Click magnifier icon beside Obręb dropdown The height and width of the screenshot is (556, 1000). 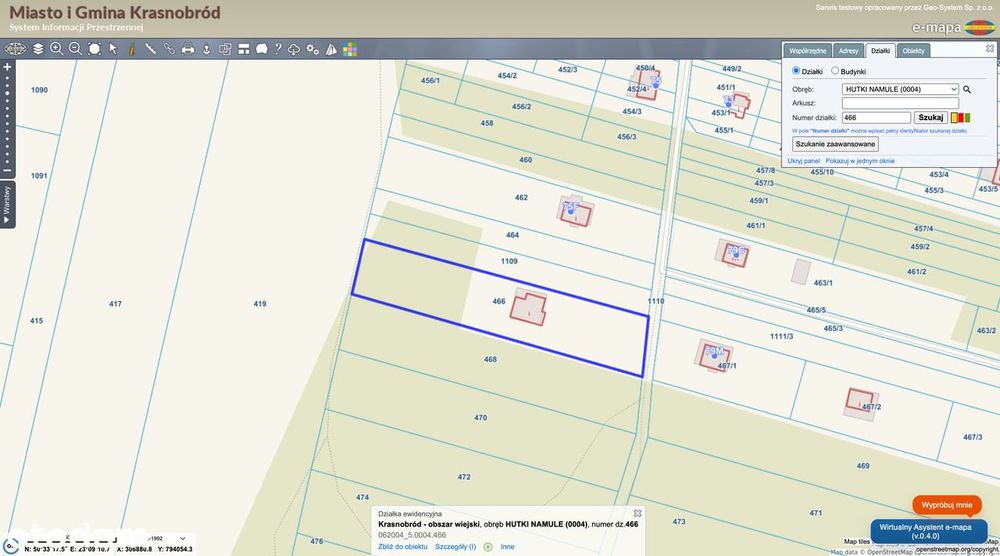click(x=967, y=90)
